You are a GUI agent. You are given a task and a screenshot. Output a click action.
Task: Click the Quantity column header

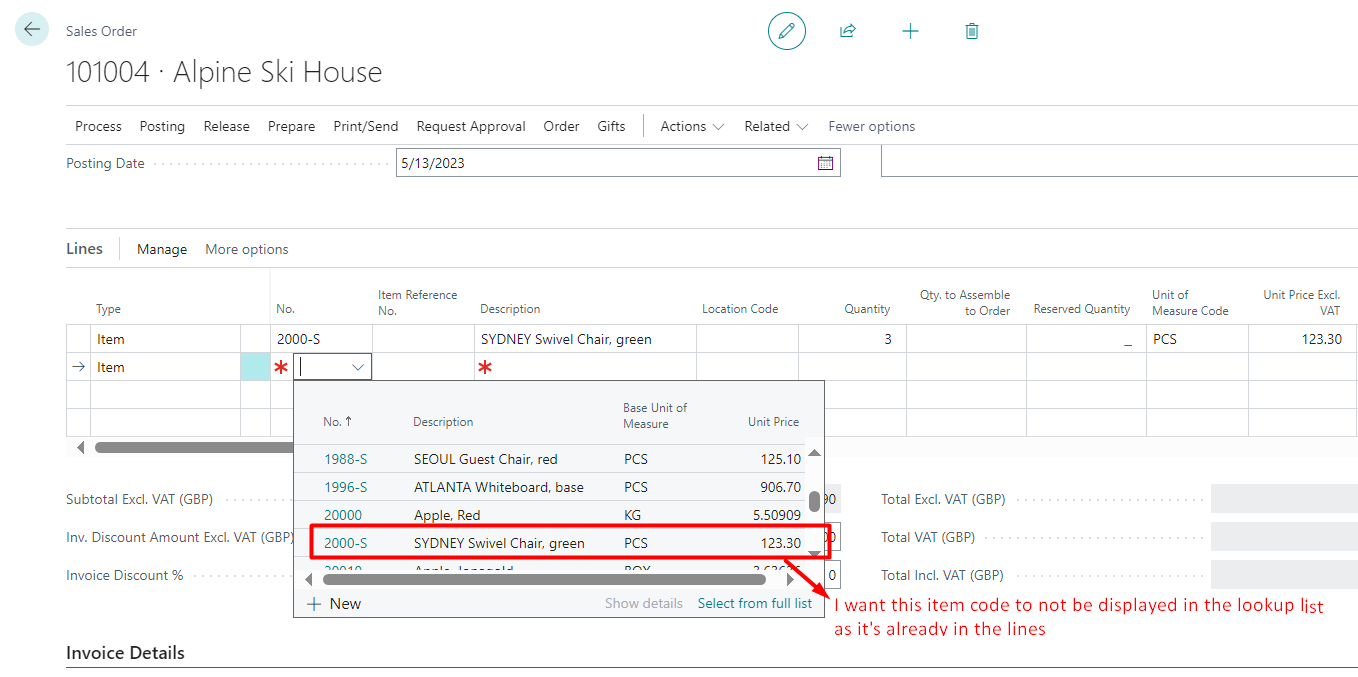tap(867, 309)
